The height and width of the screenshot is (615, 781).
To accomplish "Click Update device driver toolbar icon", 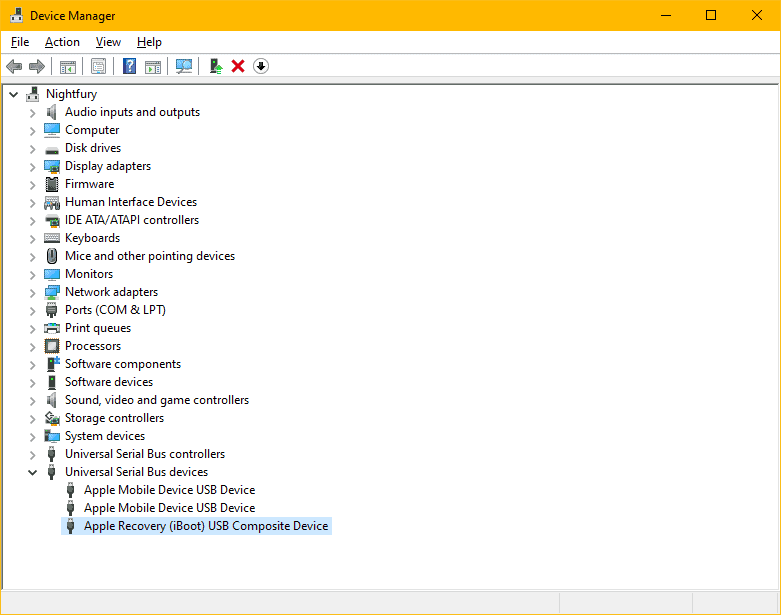I will point(216,66).
